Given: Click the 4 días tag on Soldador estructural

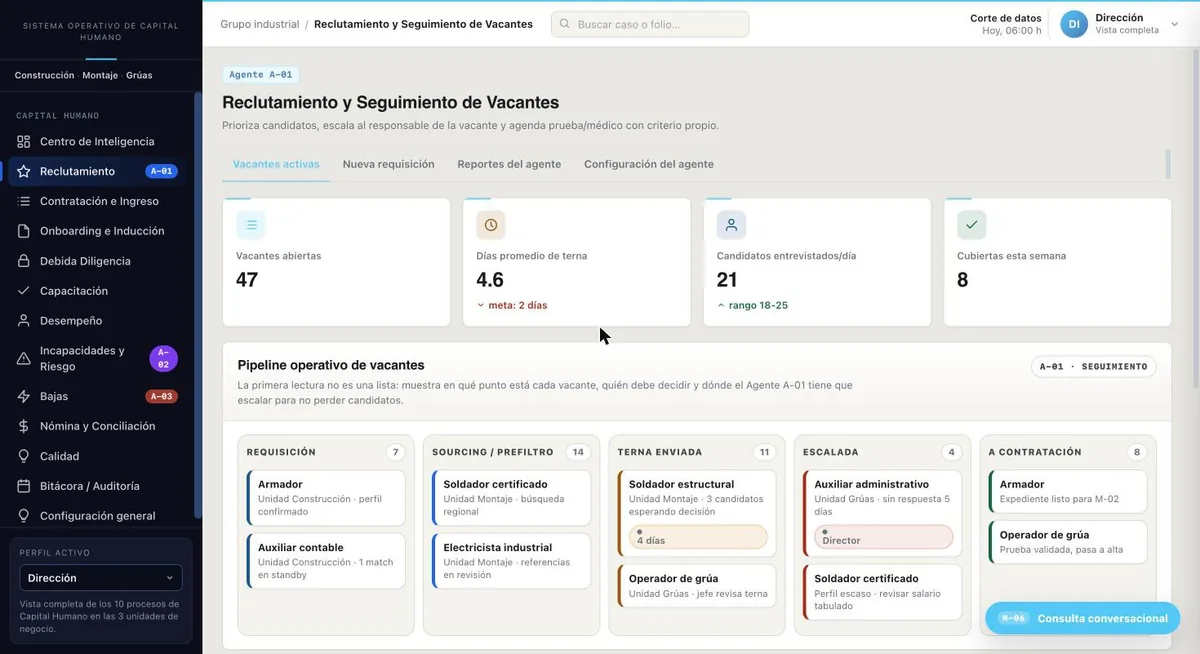Looking at the screenshot, I should [x=698, y=537].
